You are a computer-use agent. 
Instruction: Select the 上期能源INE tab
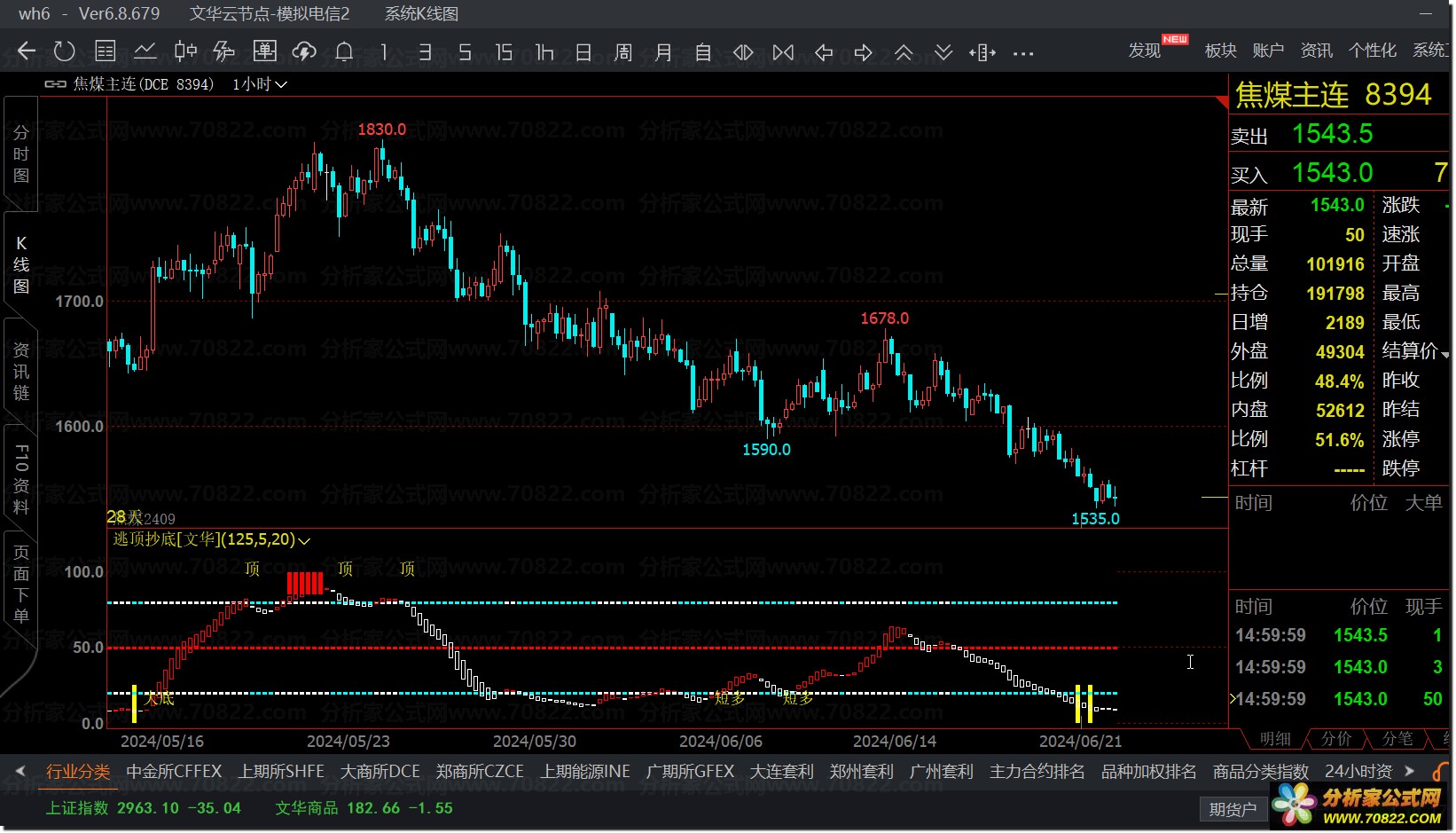585,772
